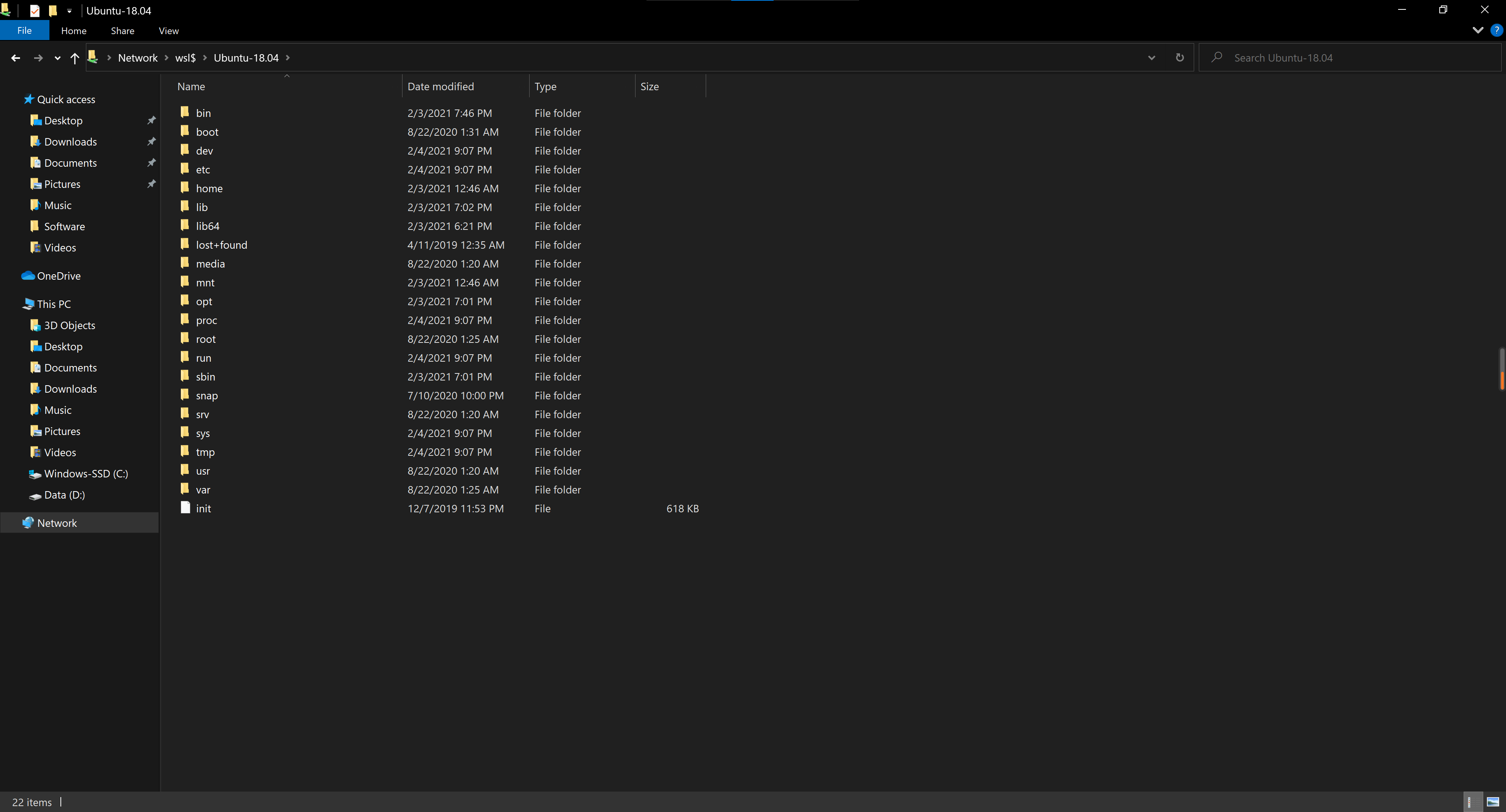Go back with the Back arrow
Viewport: 1506px width, 812px height.
pos(16,58)
